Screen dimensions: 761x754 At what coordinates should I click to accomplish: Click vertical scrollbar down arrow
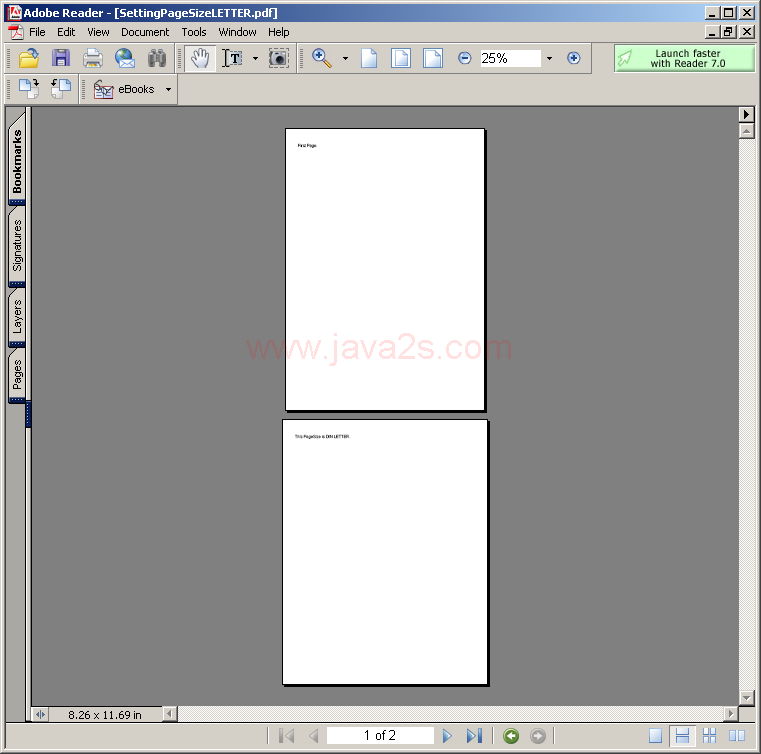746,698
